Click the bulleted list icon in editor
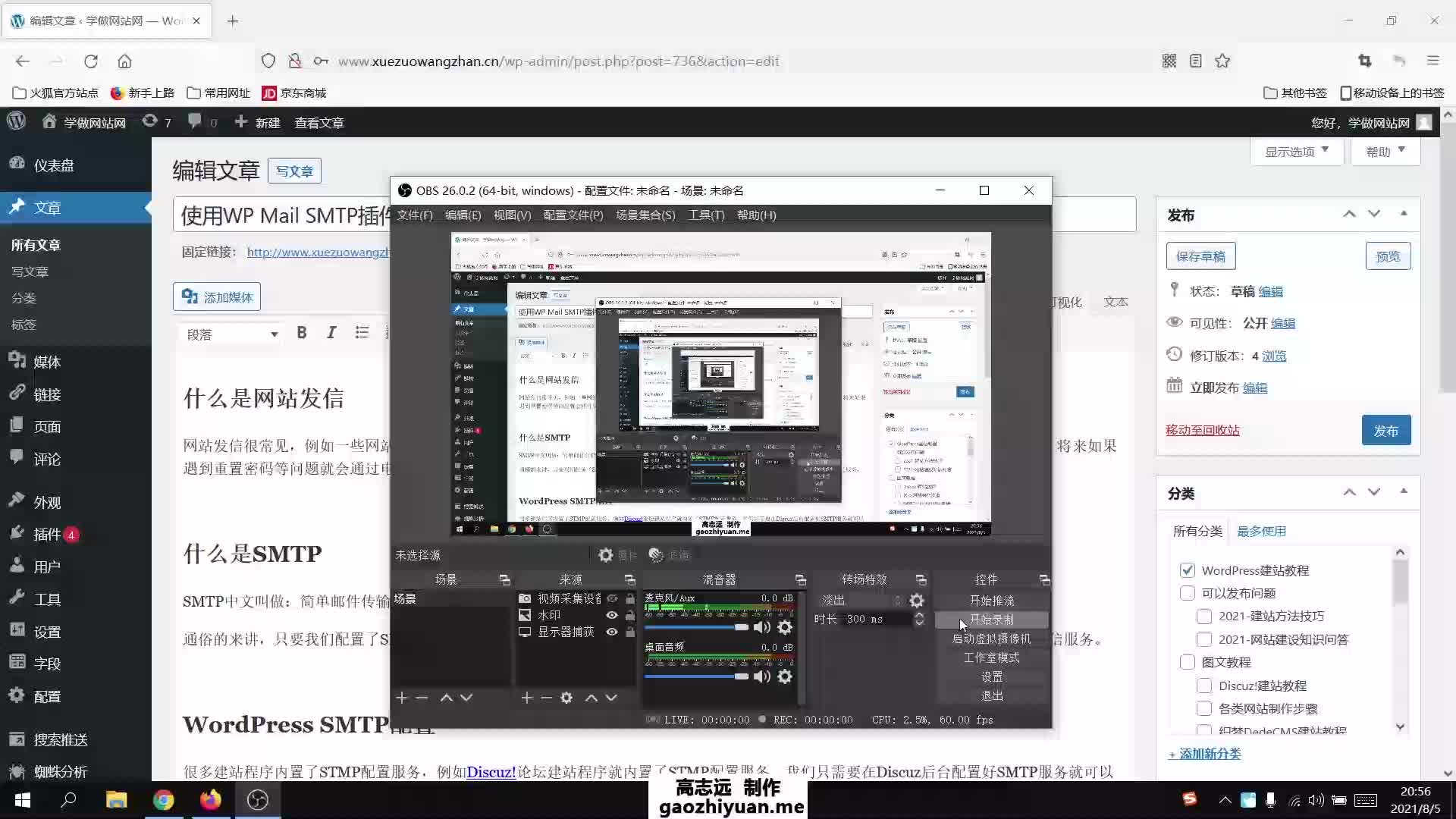This screenshot has height=819, width=1456. pyautogui.click(x=362, y=333)
